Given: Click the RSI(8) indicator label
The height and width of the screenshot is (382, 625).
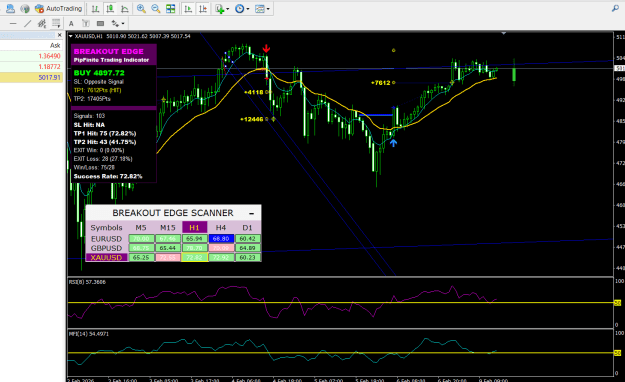Looking at the screenshot, I should pyautogui.click(x=87, y=282).
